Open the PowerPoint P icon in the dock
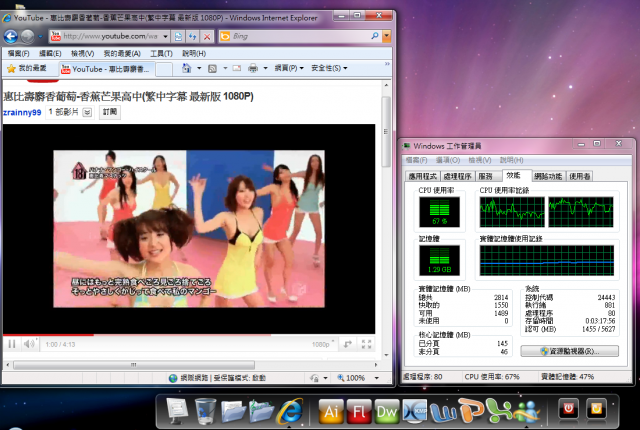This screenshot has height=430, width=640. [x=470, y=410]
